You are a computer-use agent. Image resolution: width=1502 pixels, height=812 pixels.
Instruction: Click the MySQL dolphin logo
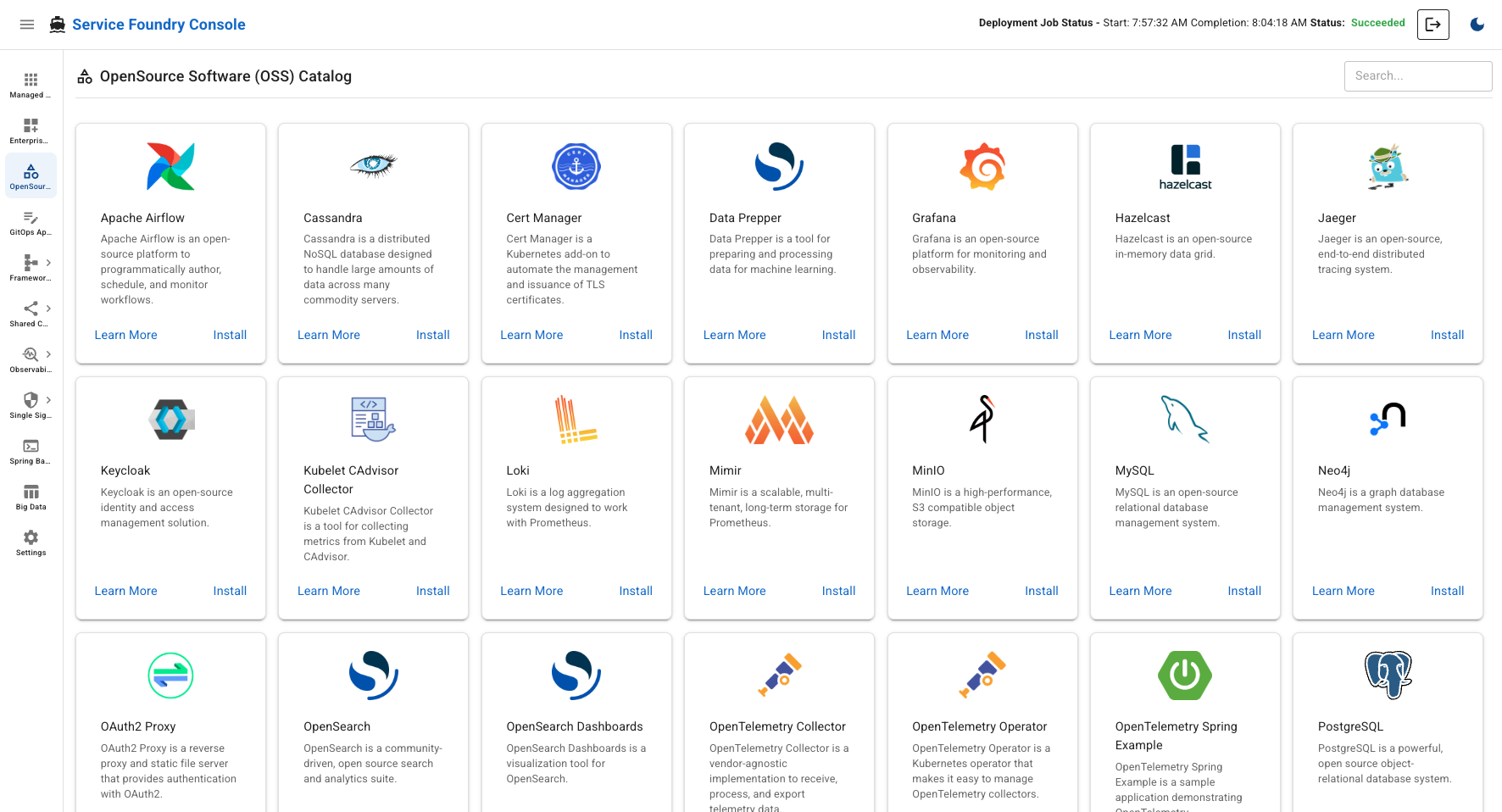(x=1185, y=419)
